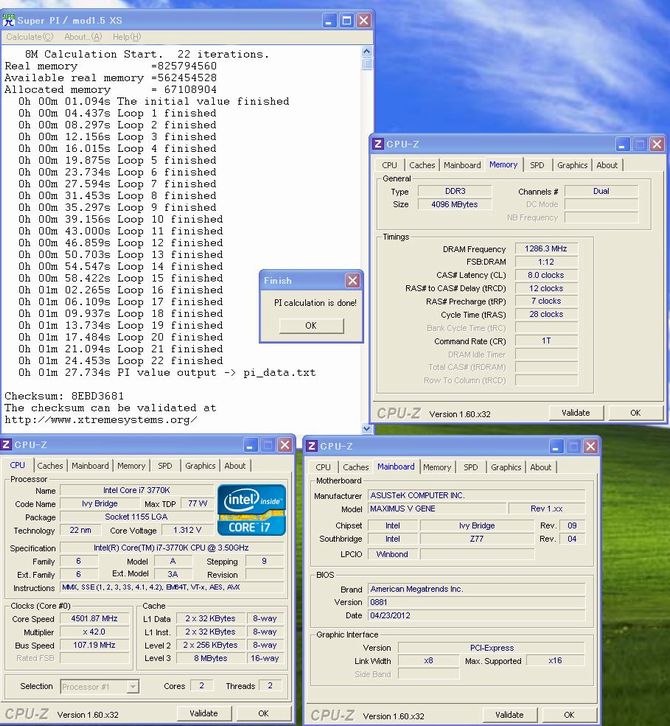Image resolution: width=670 pixels, height=726 pixels.
Task: Click the Loop 22 finished line
Action: pyautogui.click(x=120, y=361)
